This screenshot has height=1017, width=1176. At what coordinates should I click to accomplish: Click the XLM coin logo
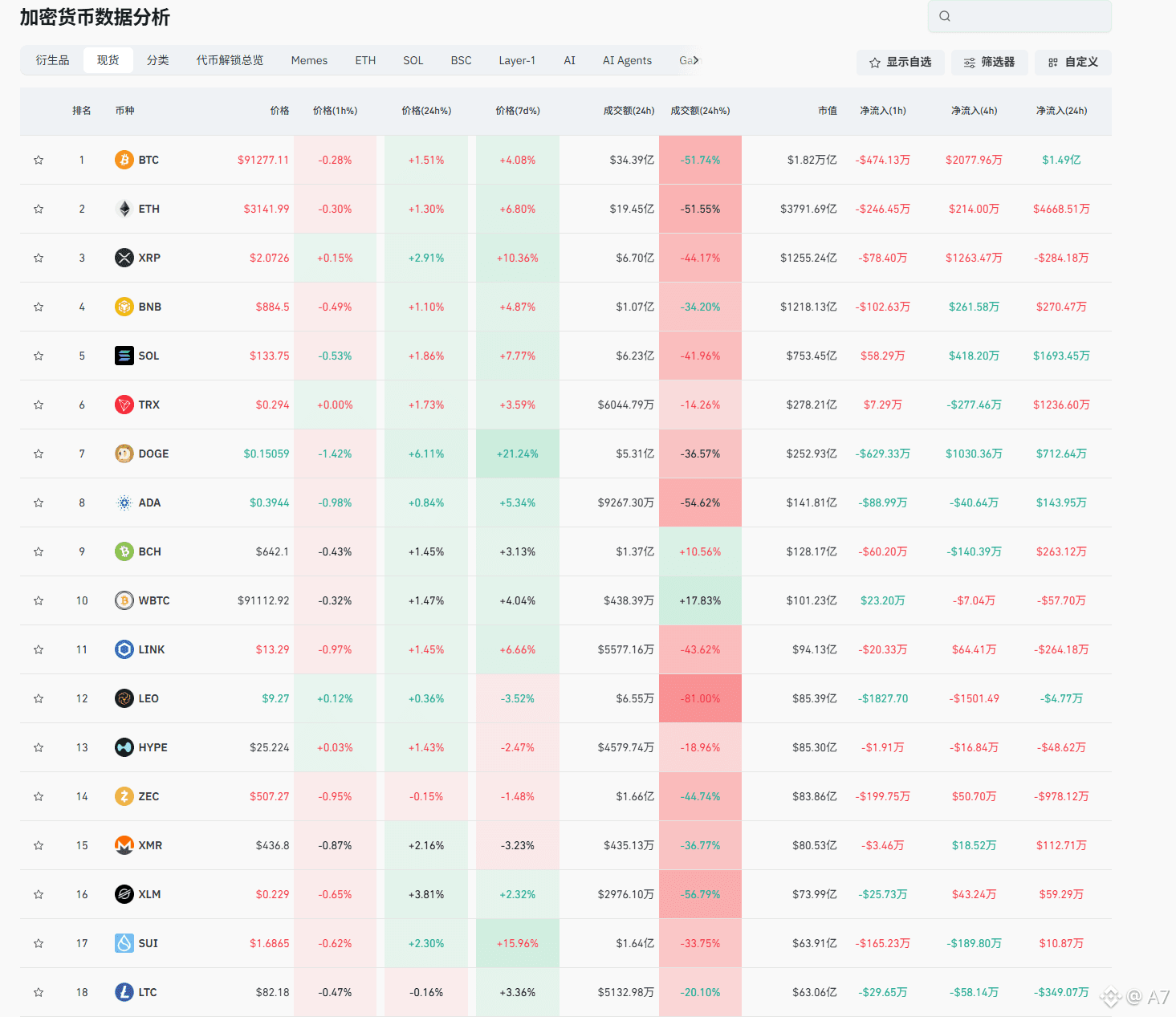[x=124, y=894]
